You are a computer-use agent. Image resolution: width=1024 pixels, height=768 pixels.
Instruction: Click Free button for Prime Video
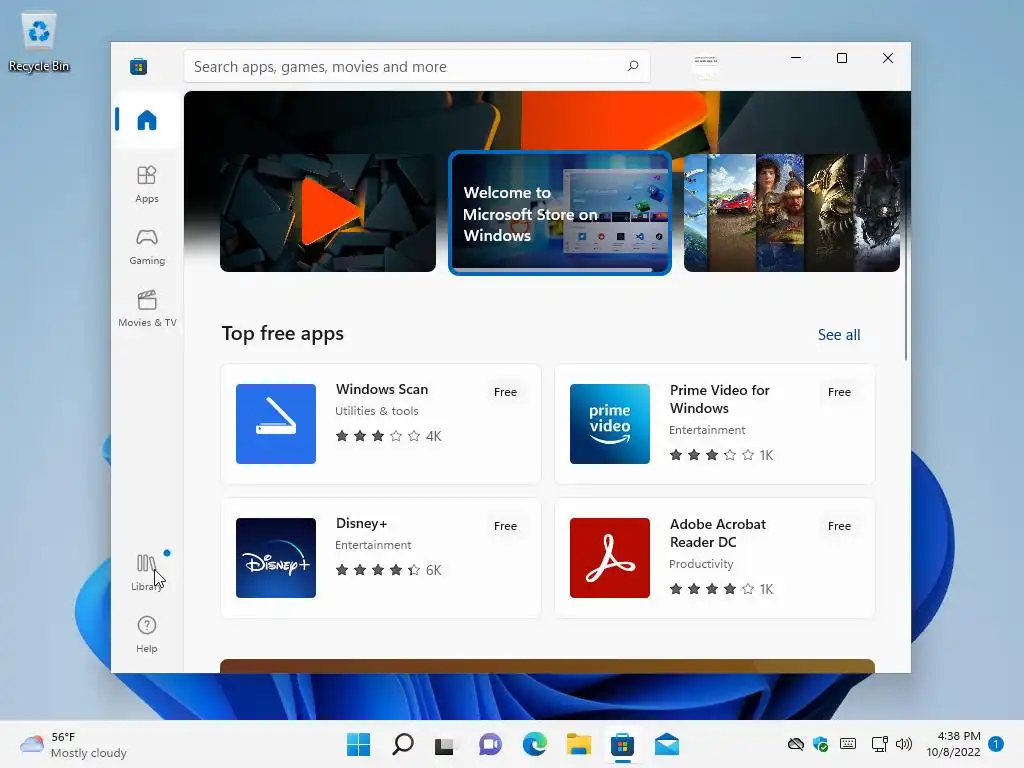[839, 392]
